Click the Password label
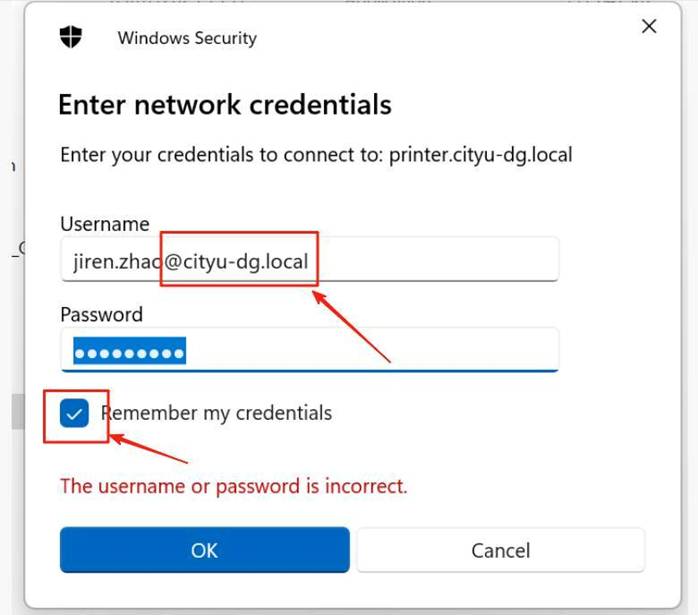 (x=101, y=314)
